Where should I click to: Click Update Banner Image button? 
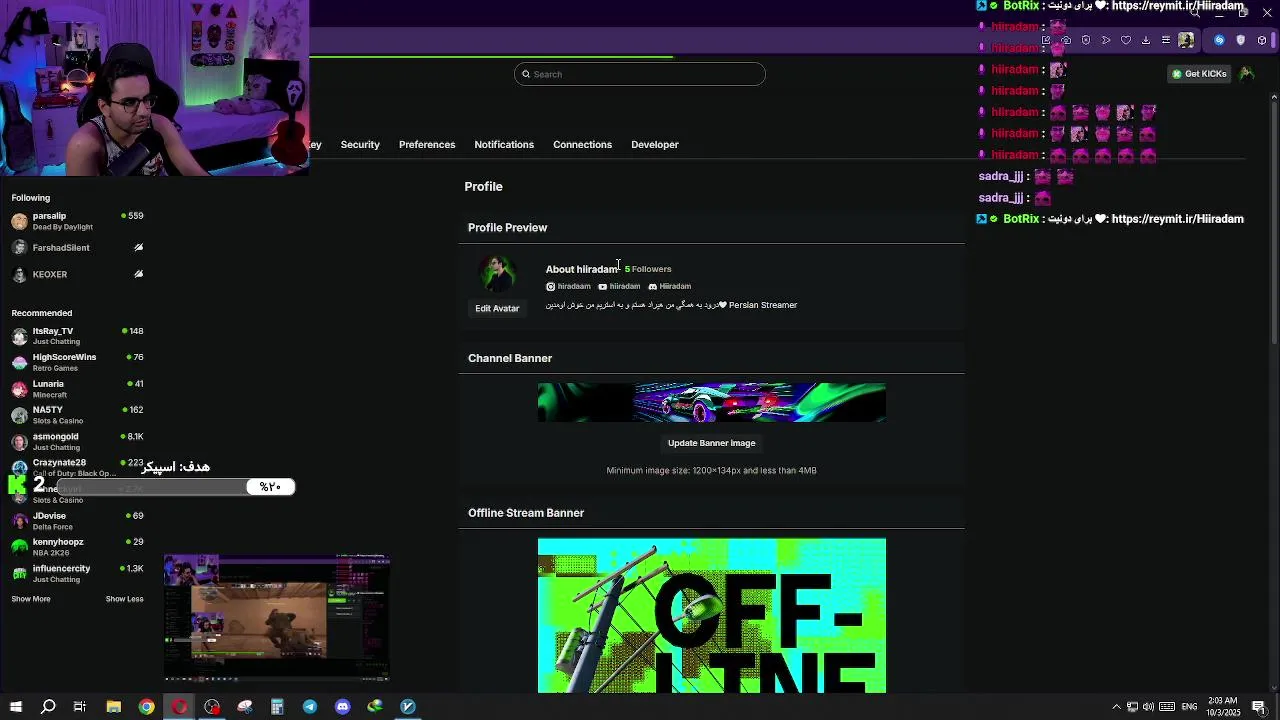tap(711, 443)
